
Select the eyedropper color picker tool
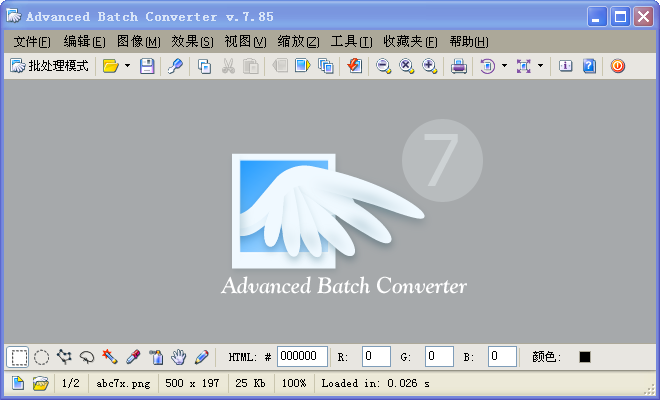coord(133,357)
